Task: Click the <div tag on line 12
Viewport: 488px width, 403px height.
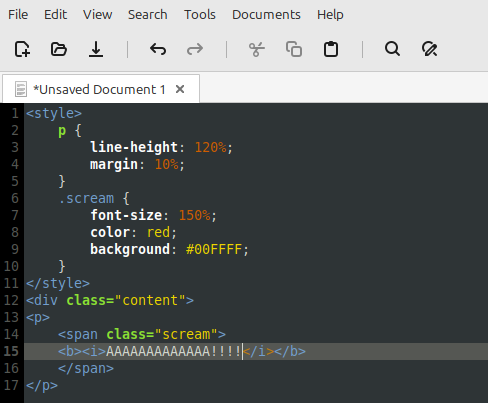Action: [x=42, y=300]
